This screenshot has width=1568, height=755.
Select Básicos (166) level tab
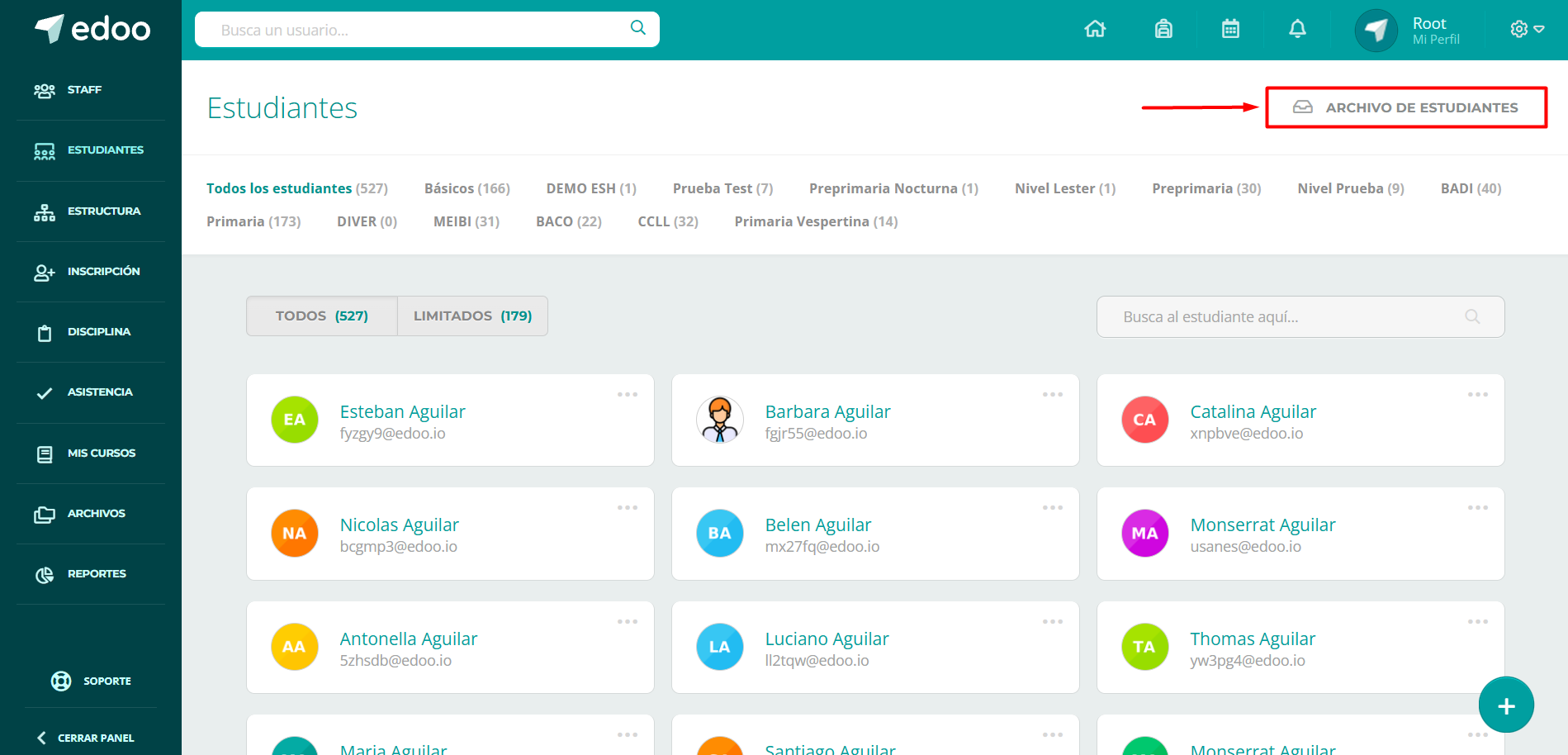pyautogui.click(x=467, y=188)
